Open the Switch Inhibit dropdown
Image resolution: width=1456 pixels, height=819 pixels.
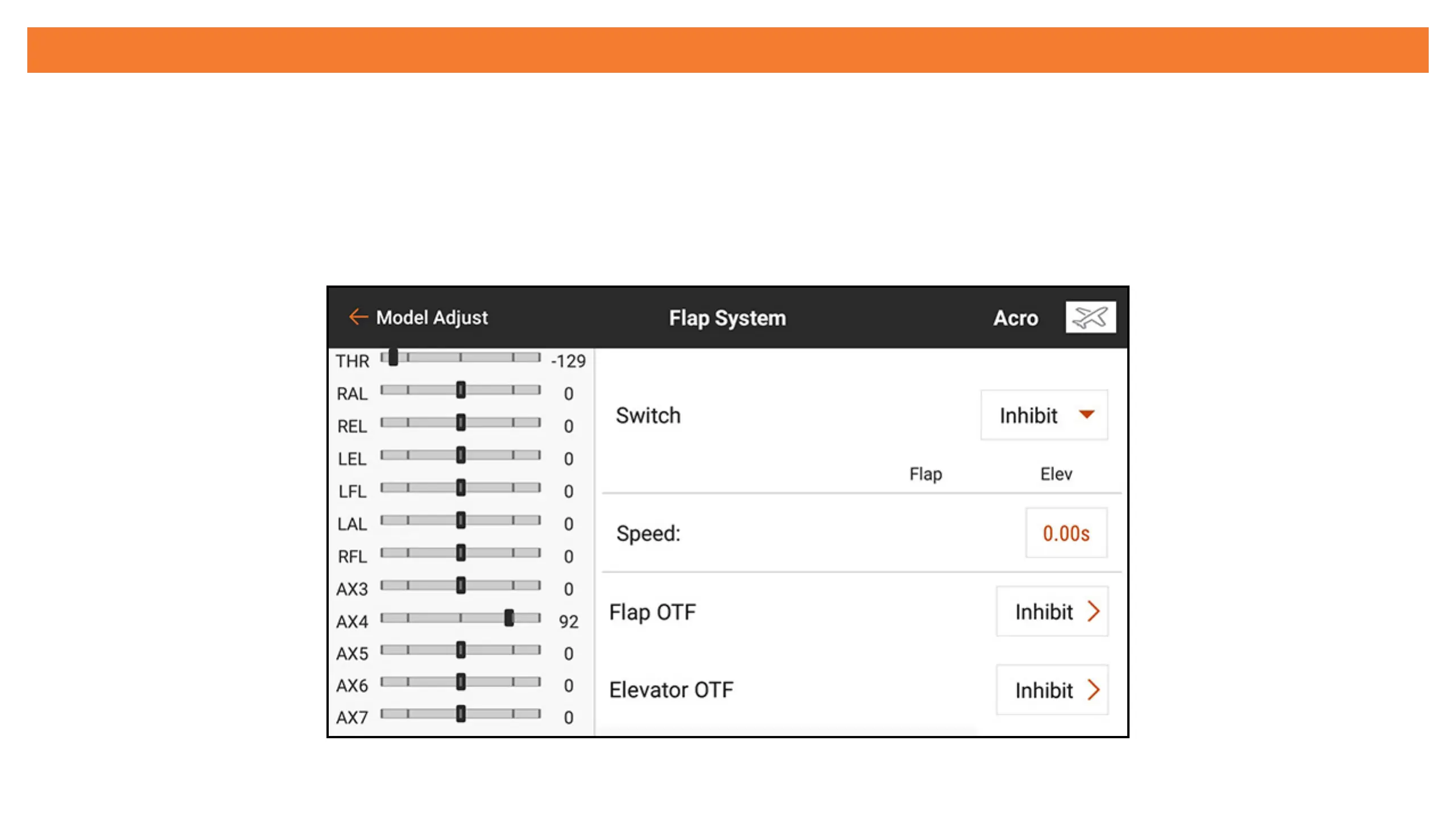click(1044, 415)
